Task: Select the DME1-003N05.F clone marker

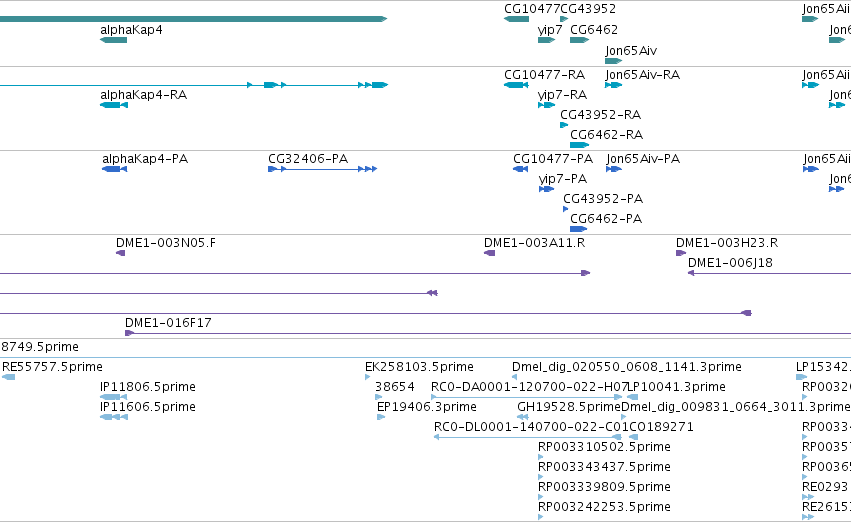Action: [x=120, y=253]
